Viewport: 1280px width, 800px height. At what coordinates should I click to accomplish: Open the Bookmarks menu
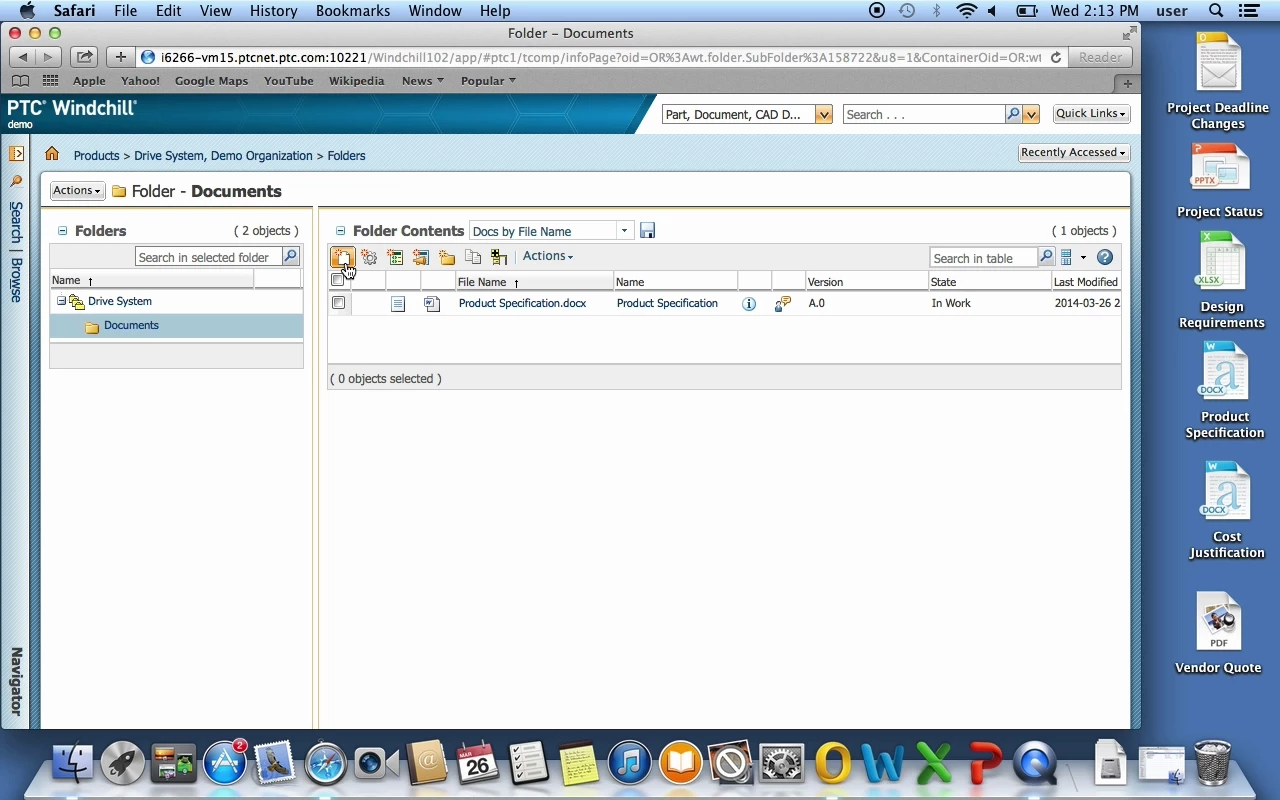pyautogui.click(x=353, y=11)
